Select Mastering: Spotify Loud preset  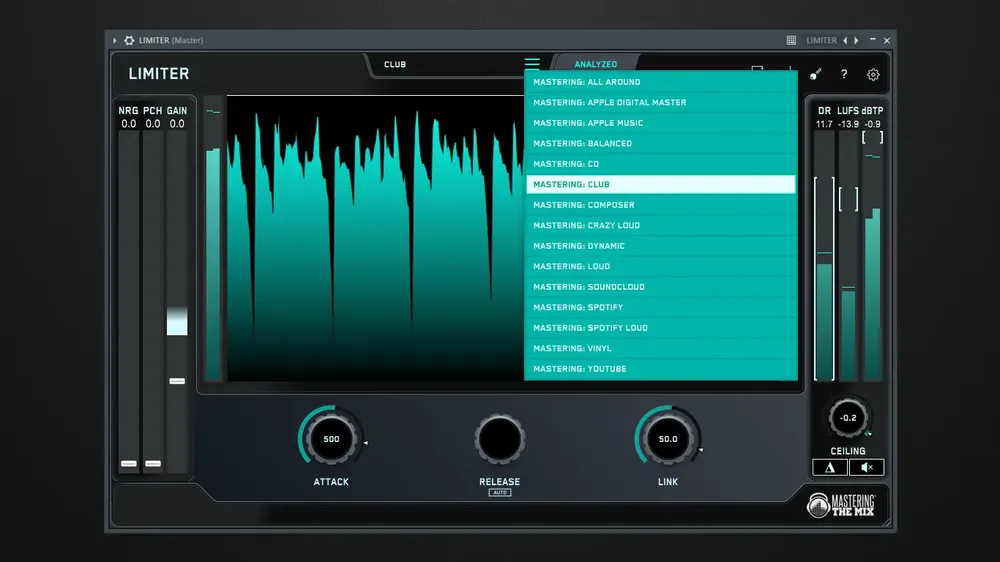(x=661, y=328)
